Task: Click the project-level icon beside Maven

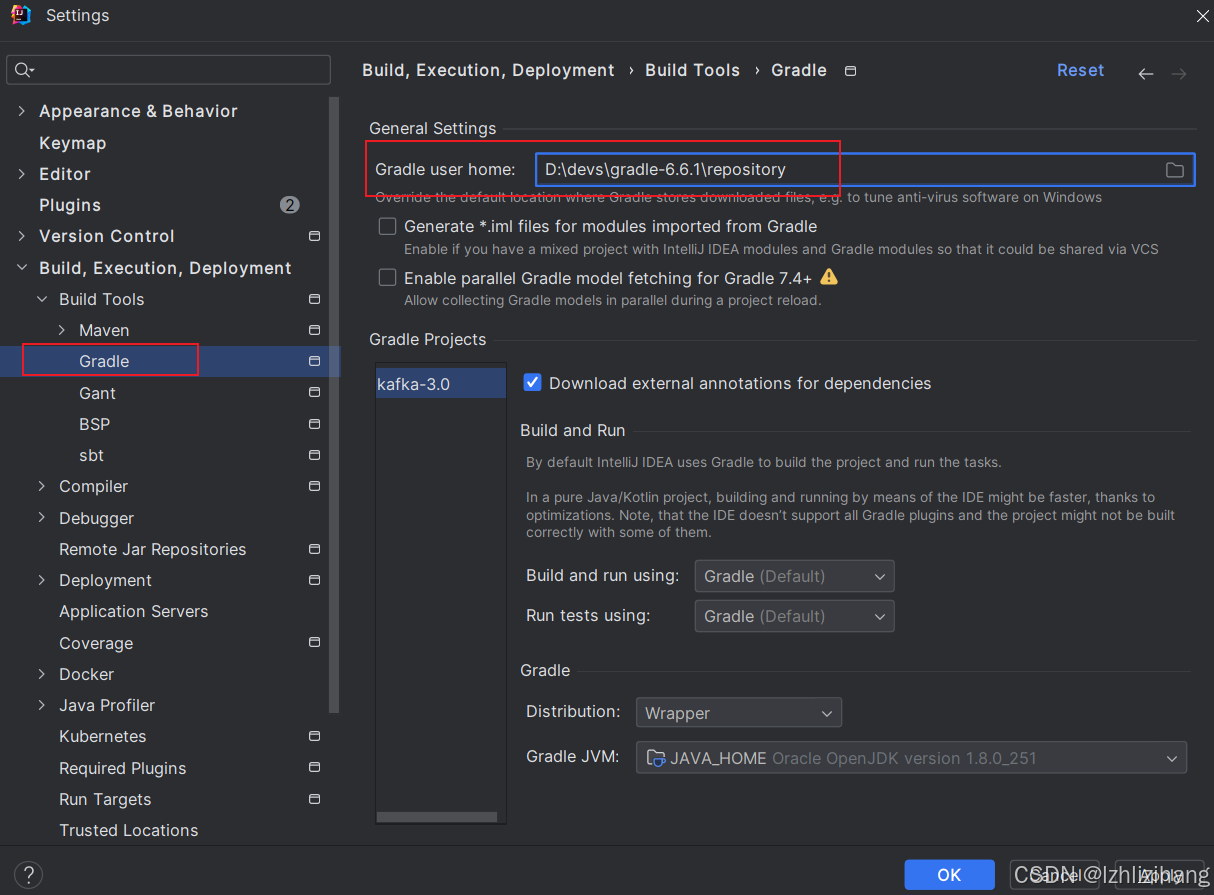Action: (314, 330)
